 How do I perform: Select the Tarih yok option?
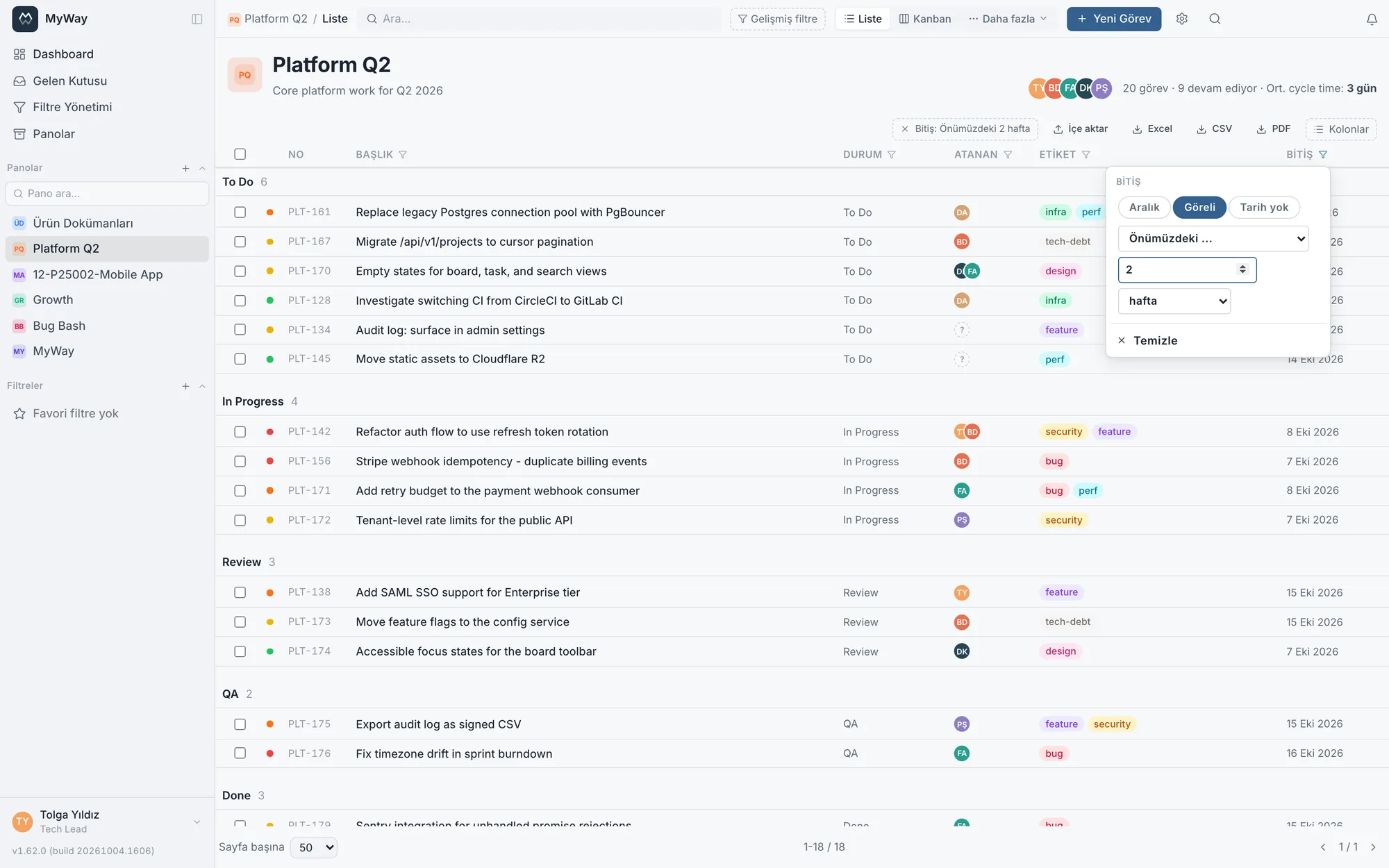(1264, 208)
